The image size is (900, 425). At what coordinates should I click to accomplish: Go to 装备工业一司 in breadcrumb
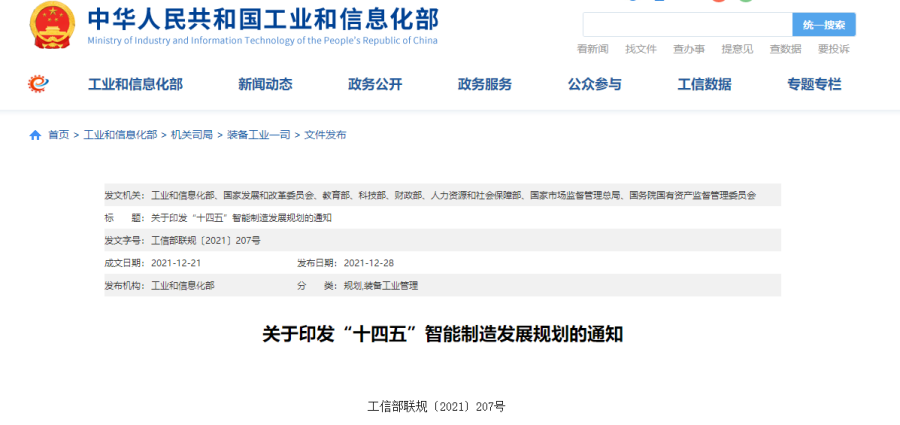pos(258,135)
